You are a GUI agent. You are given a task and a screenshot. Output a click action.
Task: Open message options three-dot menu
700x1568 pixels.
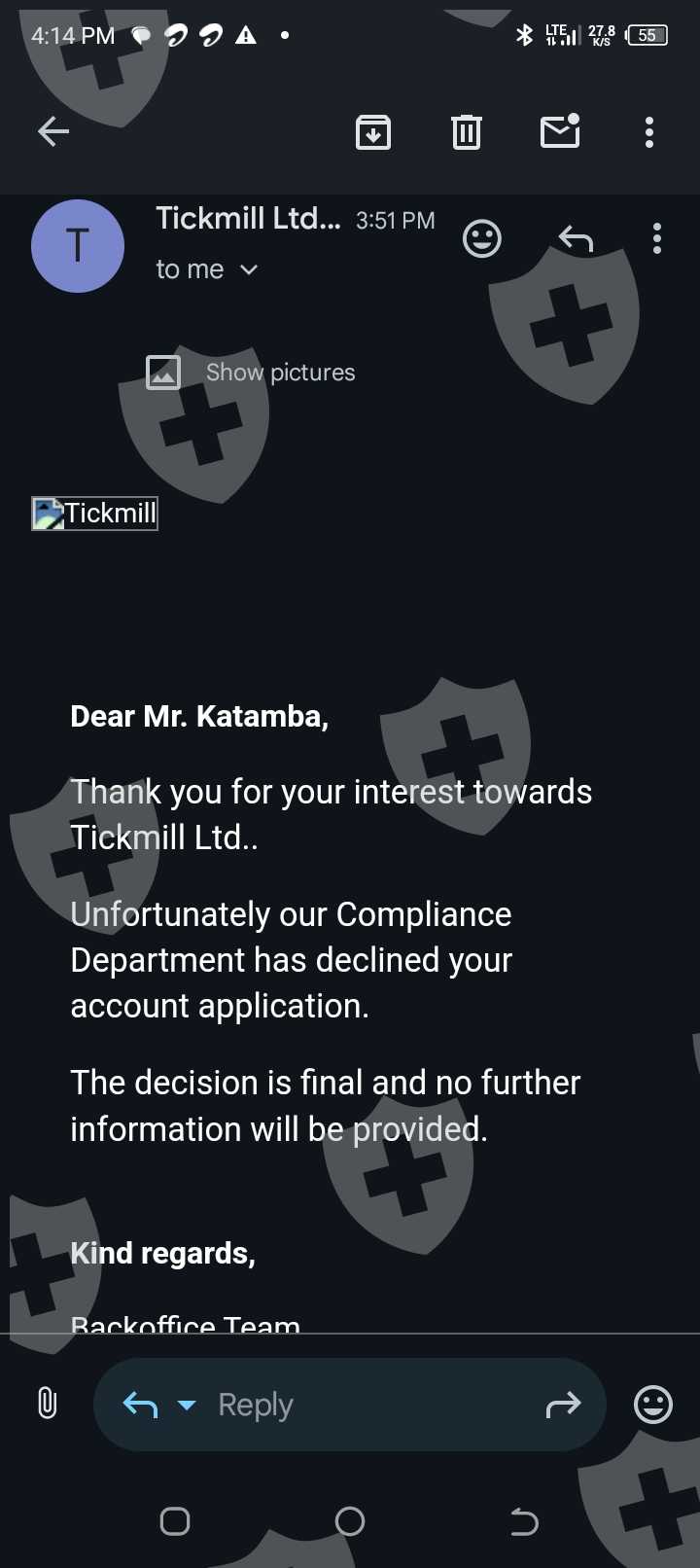657,238
